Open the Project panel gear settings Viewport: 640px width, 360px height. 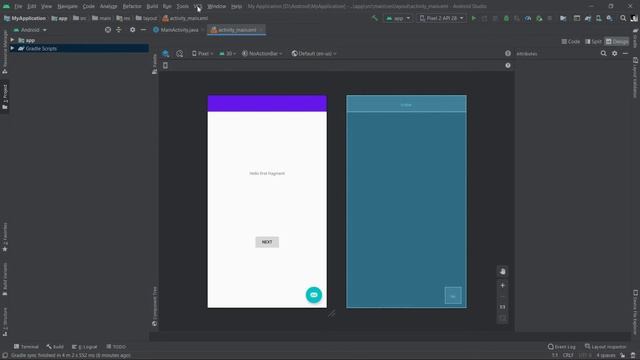[132, 30]
